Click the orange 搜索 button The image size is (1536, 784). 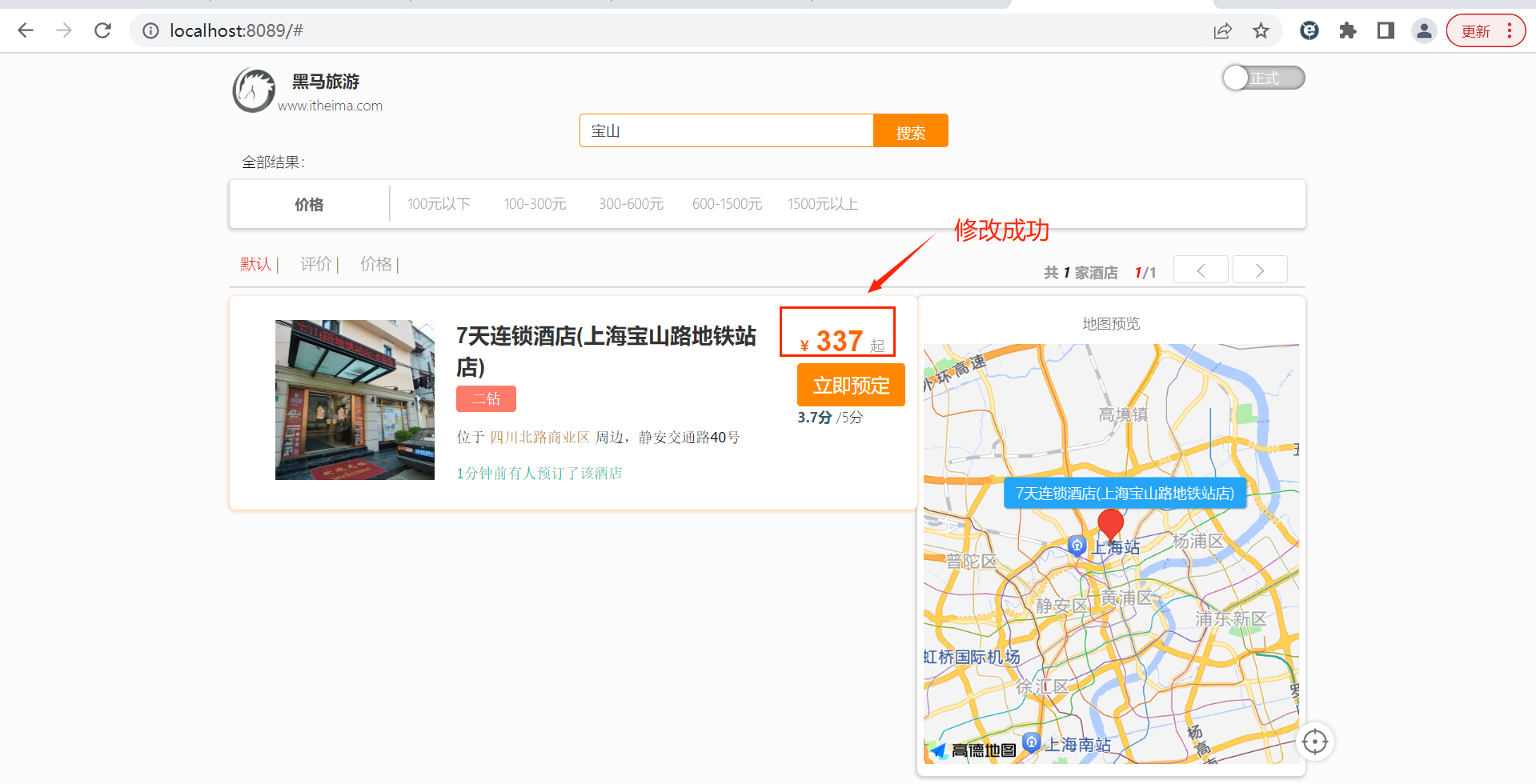pos(910,130)
